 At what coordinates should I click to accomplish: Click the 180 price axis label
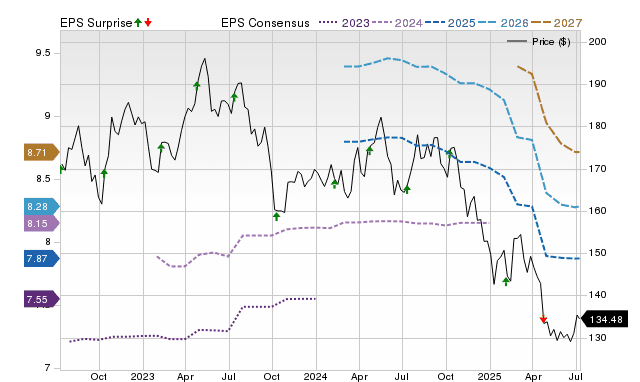(597, 126)
